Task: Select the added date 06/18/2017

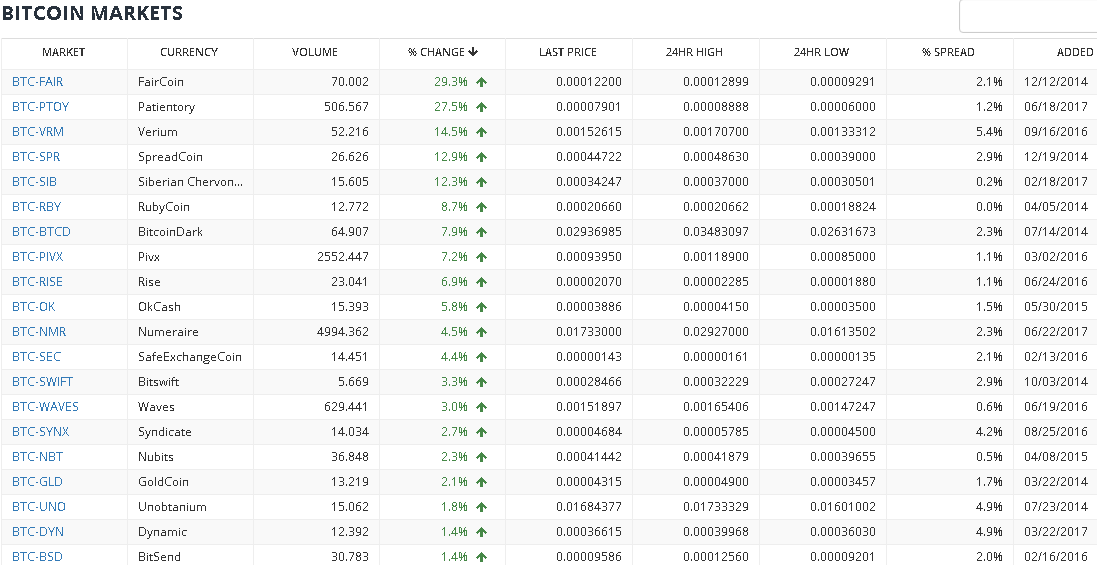Action: click(1056, 107)
